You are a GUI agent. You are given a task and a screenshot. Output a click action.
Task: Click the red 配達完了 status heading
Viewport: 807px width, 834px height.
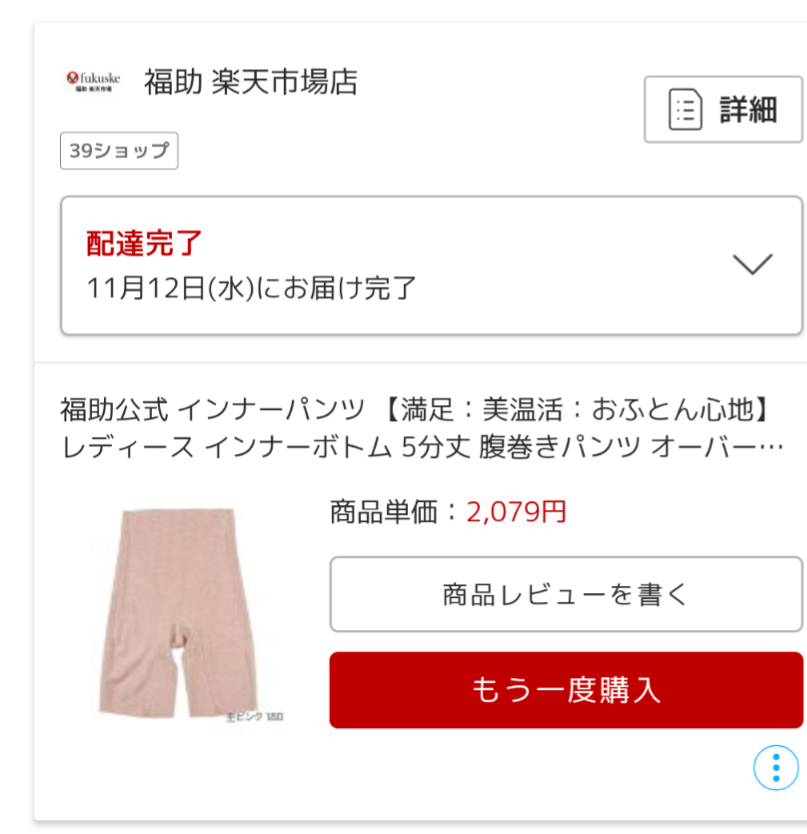[144, 244]
